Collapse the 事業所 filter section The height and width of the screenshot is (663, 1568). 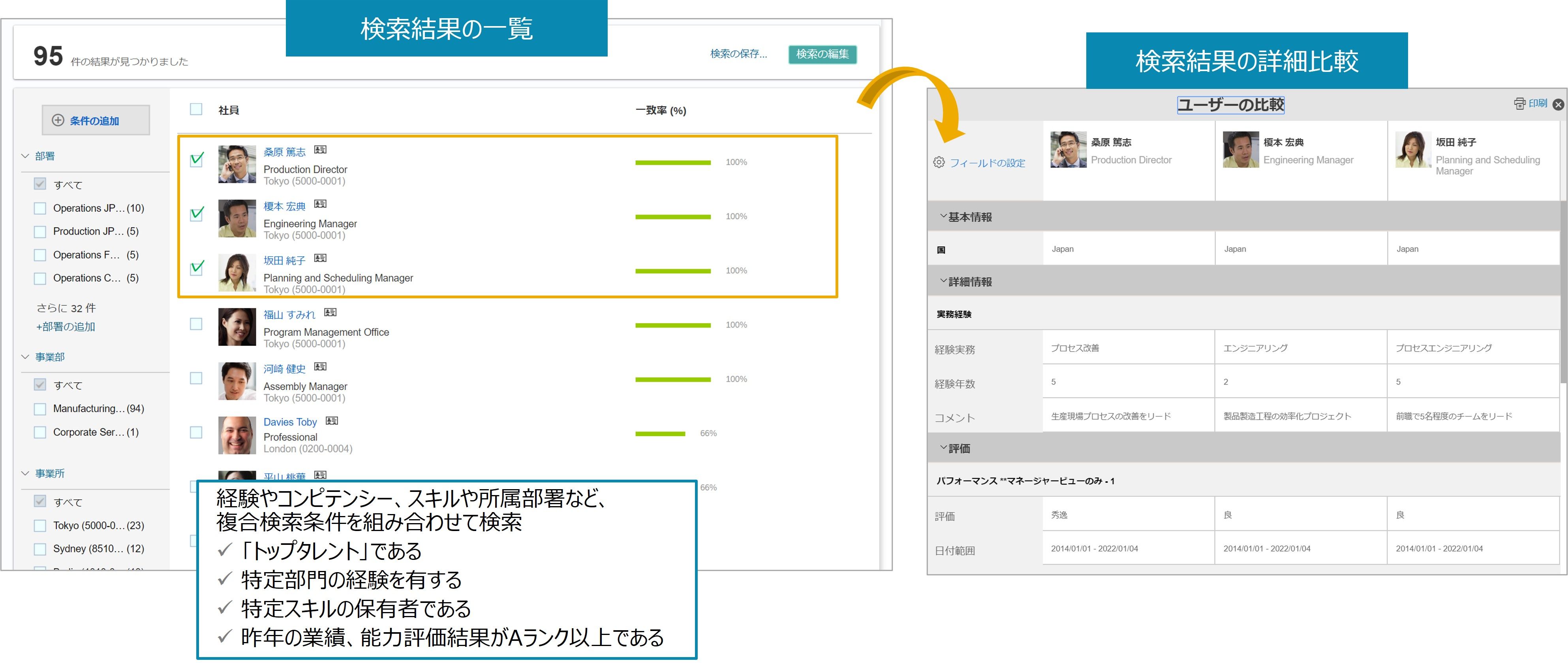25,473
